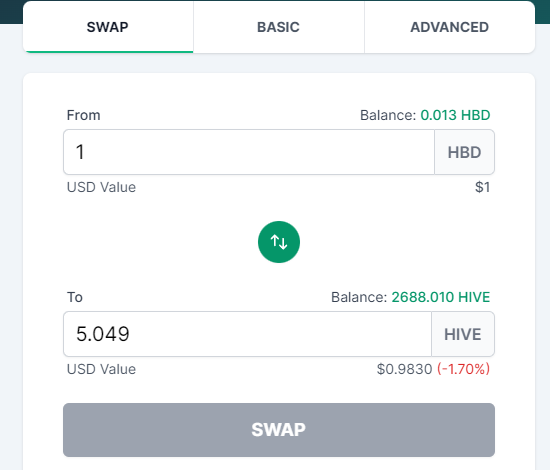Click the 0.013 HBD balance link

[455, 115]
